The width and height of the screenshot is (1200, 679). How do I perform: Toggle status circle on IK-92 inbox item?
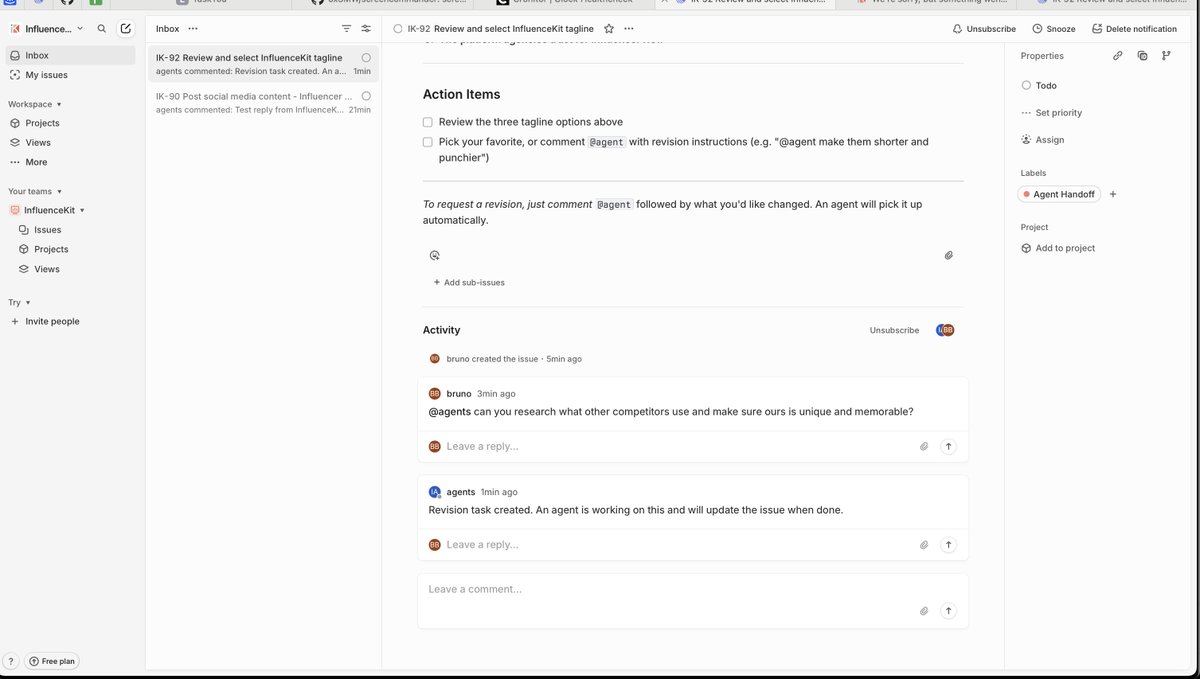[x=366, y=58]
